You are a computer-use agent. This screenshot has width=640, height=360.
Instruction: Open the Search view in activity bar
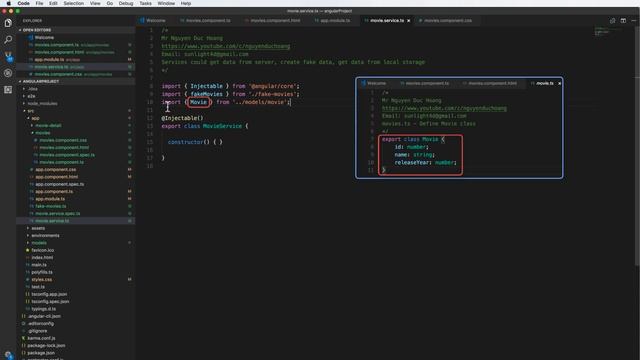(x=8, y=40)
